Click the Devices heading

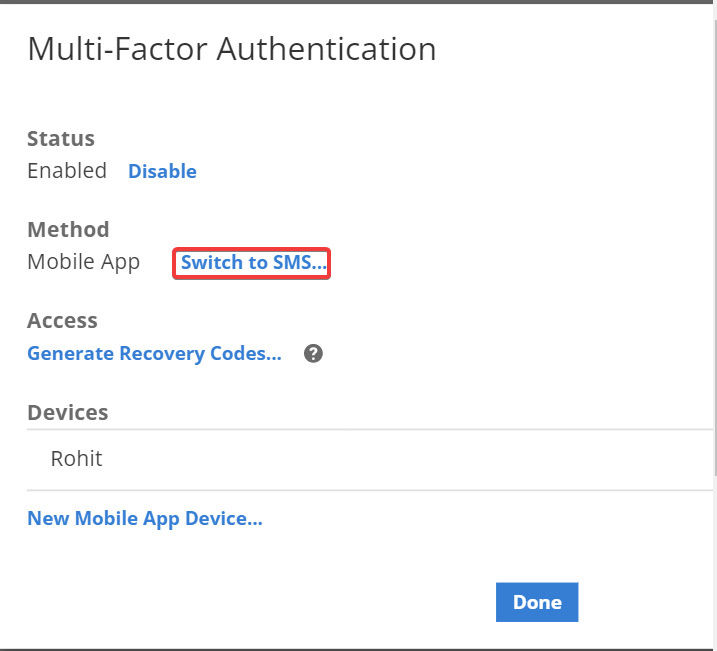(x=68, y=412)
